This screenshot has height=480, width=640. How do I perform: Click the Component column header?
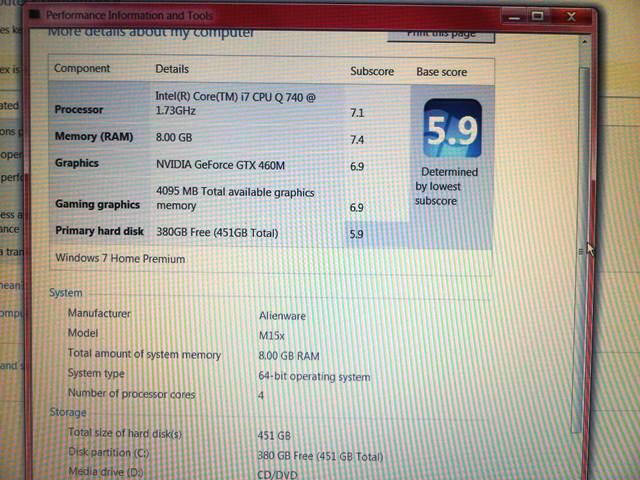(x=82, y=68)
